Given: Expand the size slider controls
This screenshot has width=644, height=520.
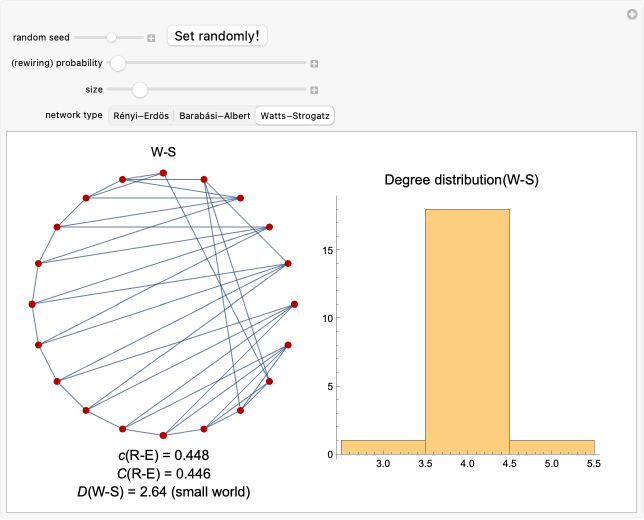Looking at the screenshot, I should point(314,90).
